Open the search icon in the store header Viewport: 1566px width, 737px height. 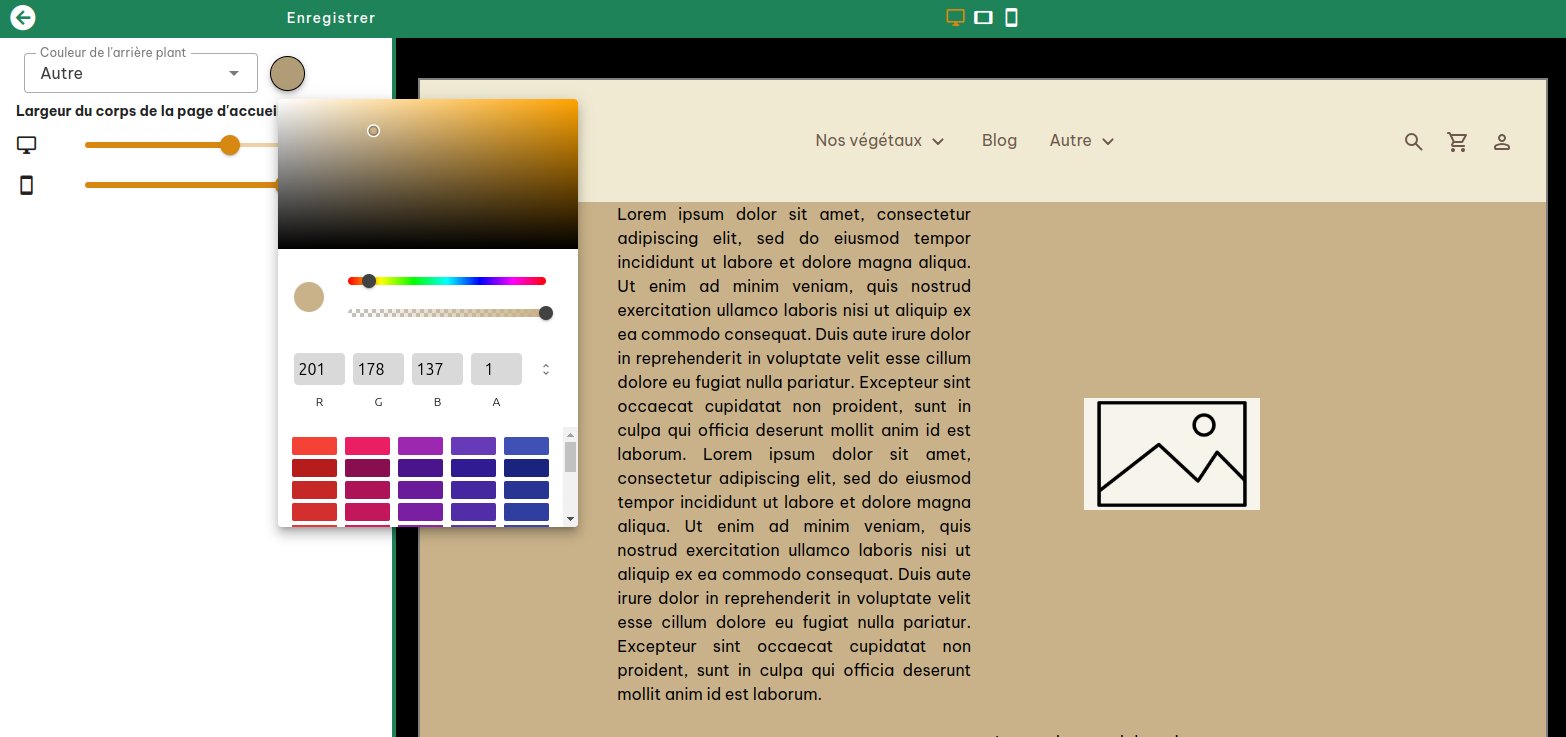[x=1414, y=141]
